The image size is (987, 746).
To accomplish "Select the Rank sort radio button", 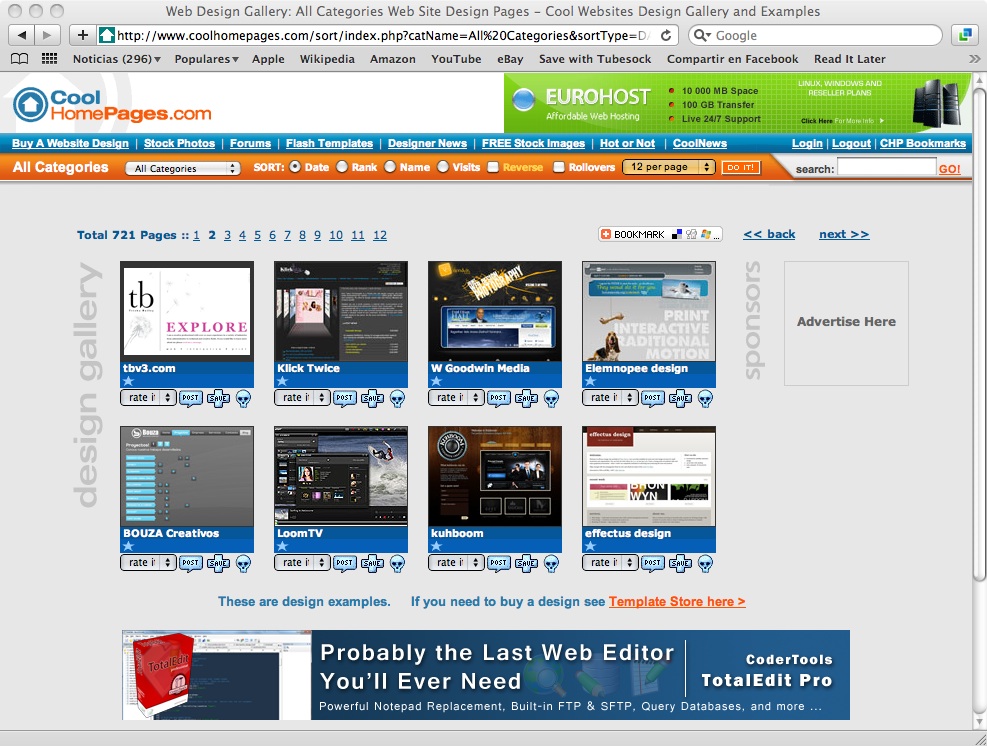I will pyautogui.click(x=342, y=167).
